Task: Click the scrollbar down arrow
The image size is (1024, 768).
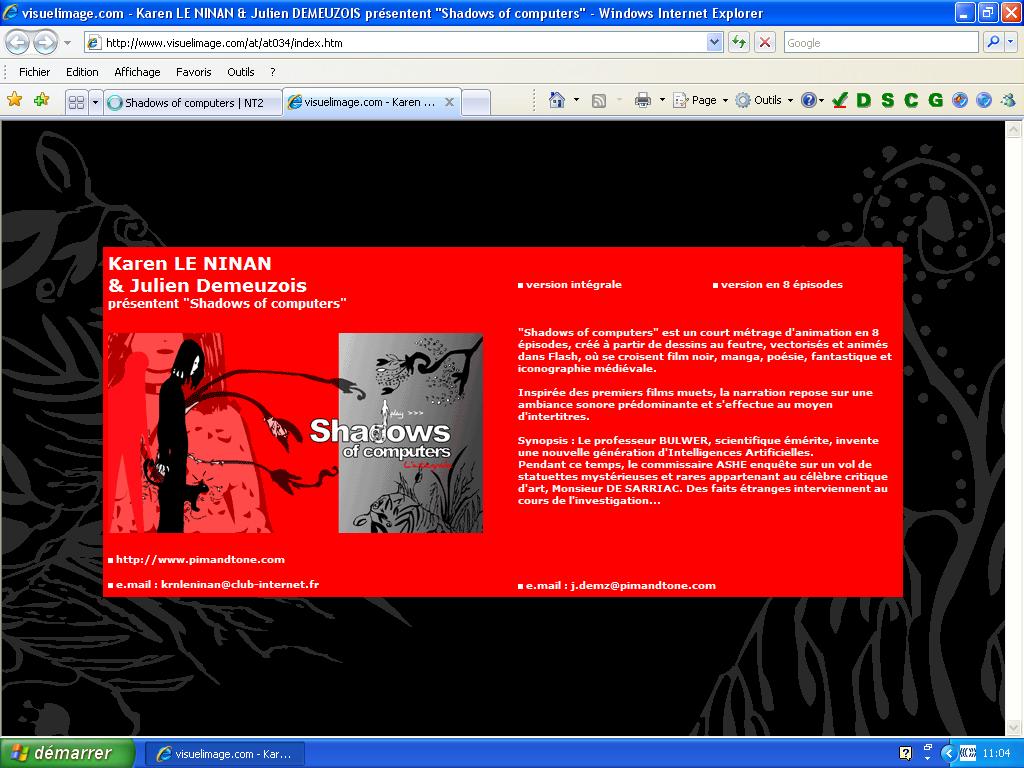Action: click(x=1014, y=726)
